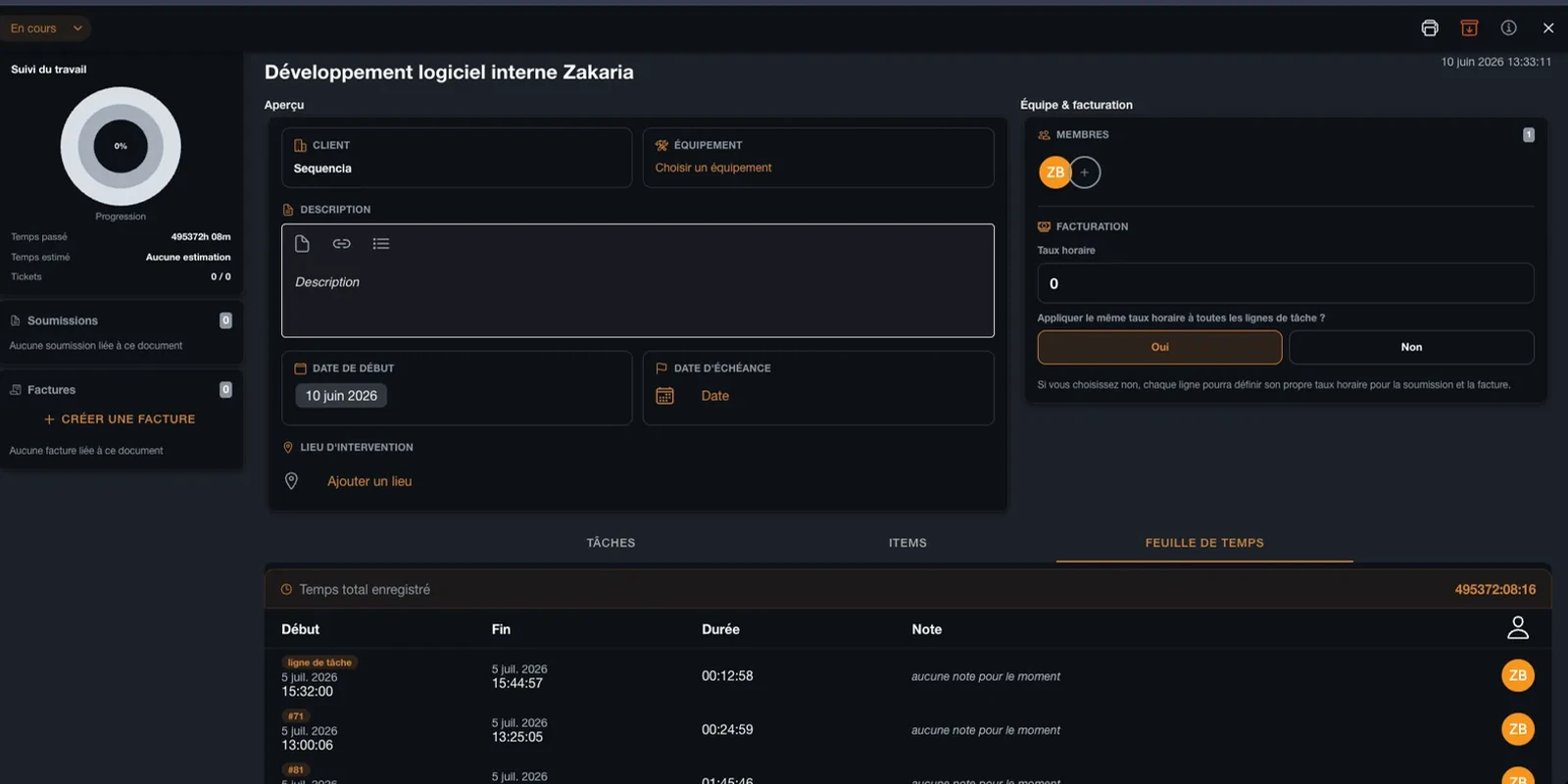
Task: Click the clock icon beside Temps total enregistré
Action: [x=286, y=590]
